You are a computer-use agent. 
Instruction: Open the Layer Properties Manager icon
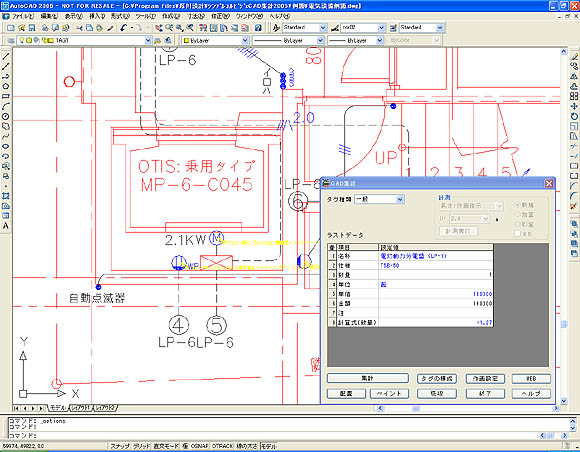click(11, 40)
